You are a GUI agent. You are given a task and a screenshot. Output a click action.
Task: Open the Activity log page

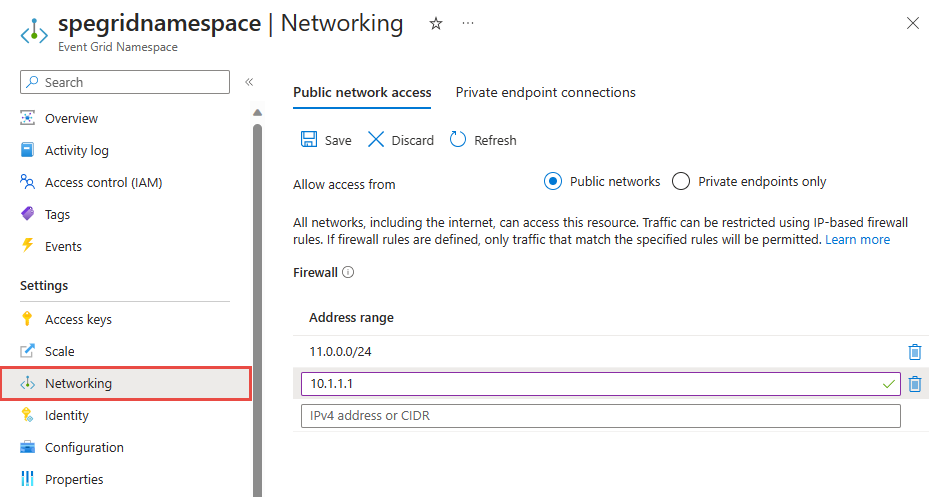(77, 151)
